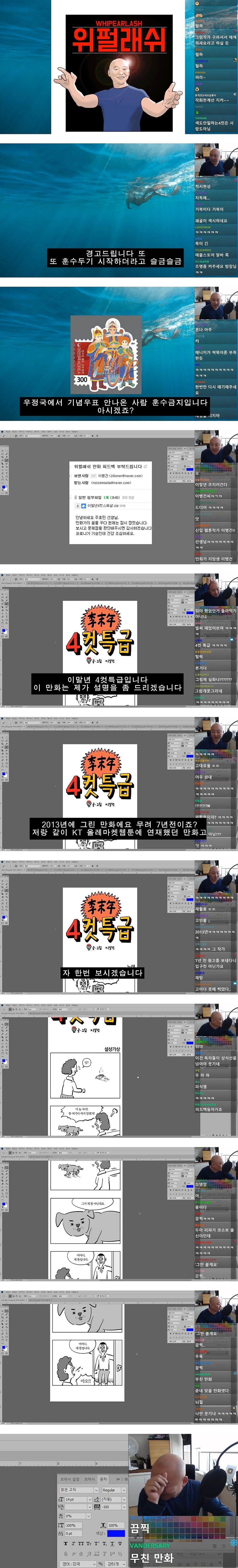Image resolution: width=238 pixels, height=1568 pixels.
Task: Open the empty kerning dropdown
Action: pos(79,1507)
